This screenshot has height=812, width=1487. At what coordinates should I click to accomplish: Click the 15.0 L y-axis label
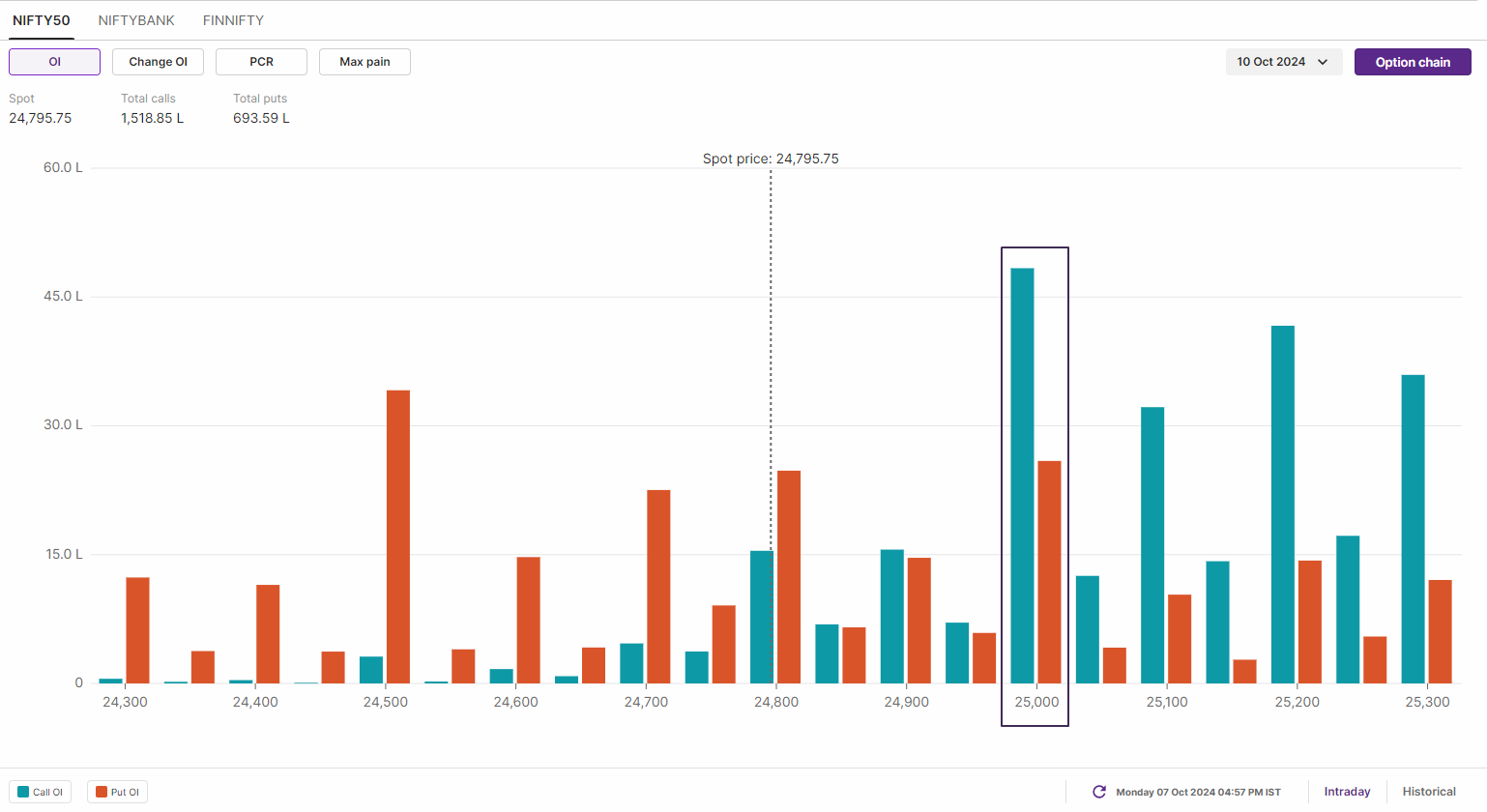pyautogui.click(x=63, y=554)
